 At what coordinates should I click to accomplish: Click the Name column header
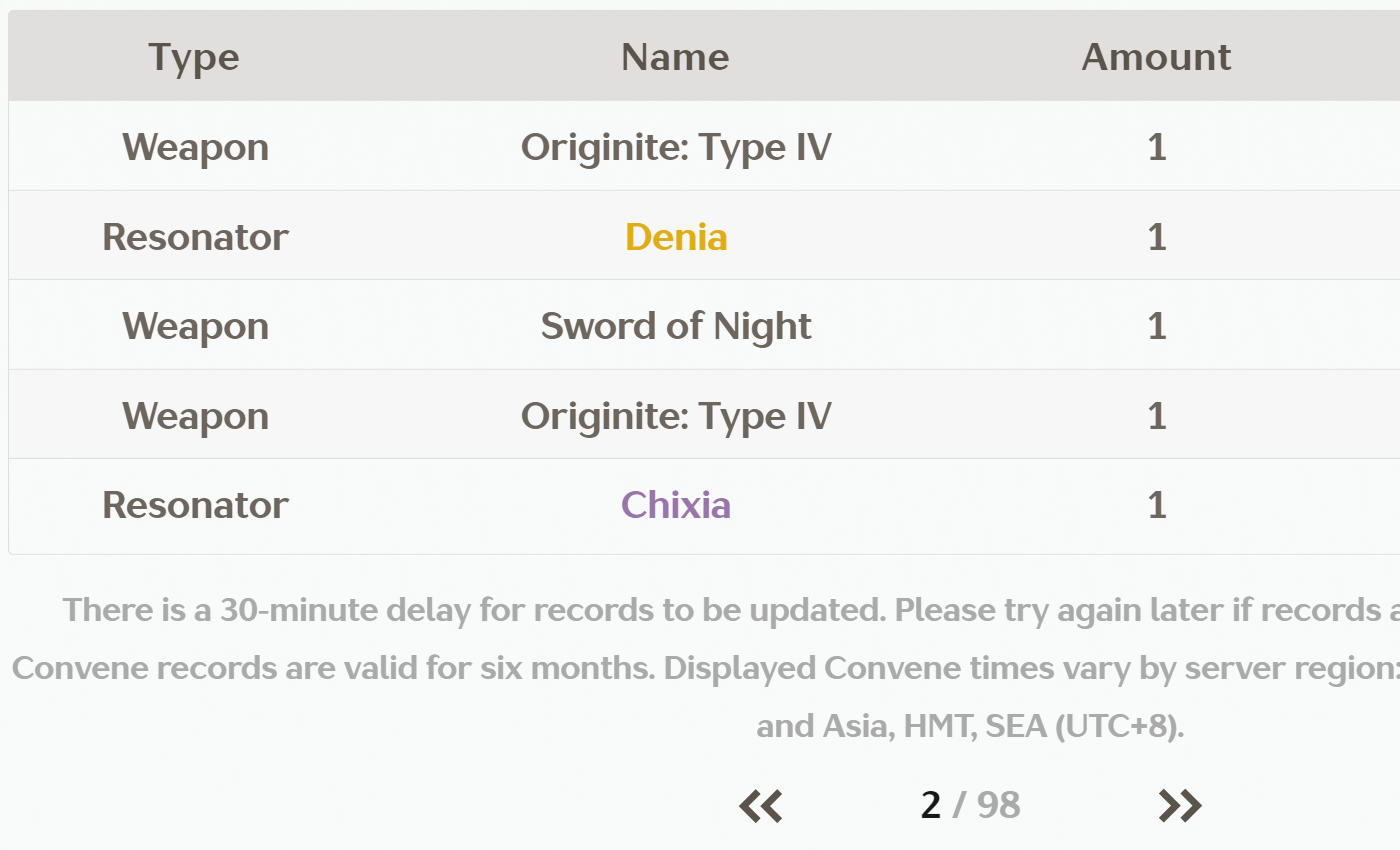pyautogui.click(x=675, y=57)
